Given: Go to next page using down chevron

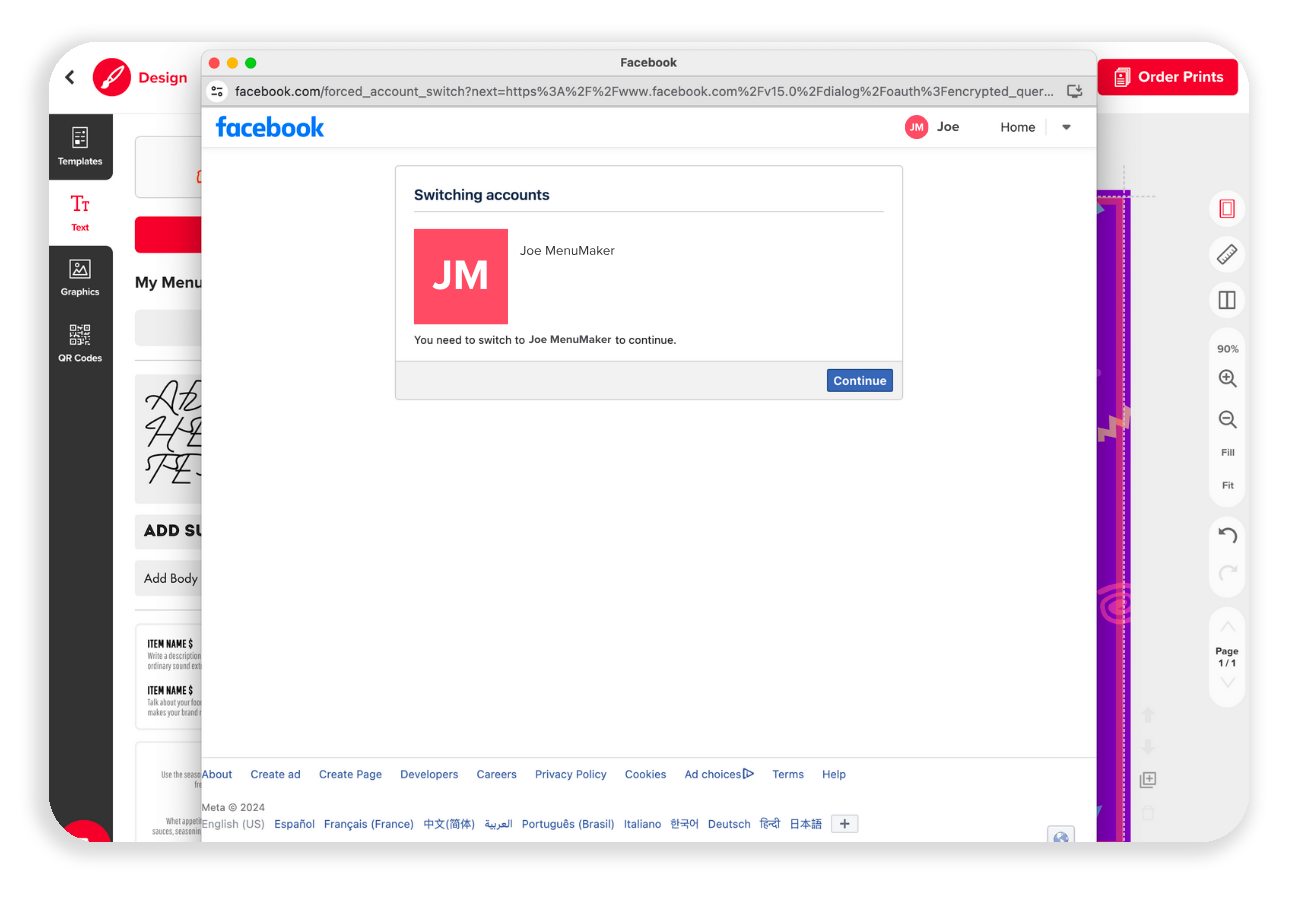Looking at the screenshot, I should pos(1227,683).
